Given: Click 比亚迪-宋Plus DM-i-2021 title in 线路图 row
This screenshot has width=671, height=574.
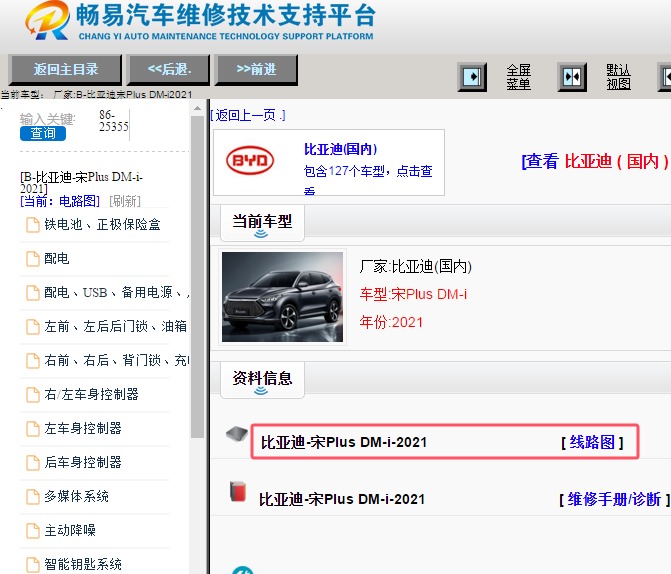Looking at the screenshot, I should point(344,442).
